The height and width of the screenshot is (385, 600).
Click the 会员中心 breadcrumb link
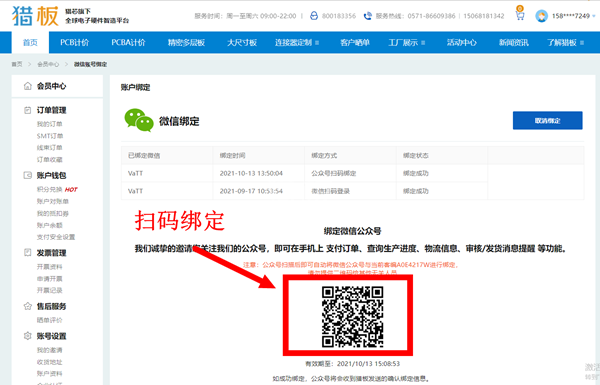point(48,64)
